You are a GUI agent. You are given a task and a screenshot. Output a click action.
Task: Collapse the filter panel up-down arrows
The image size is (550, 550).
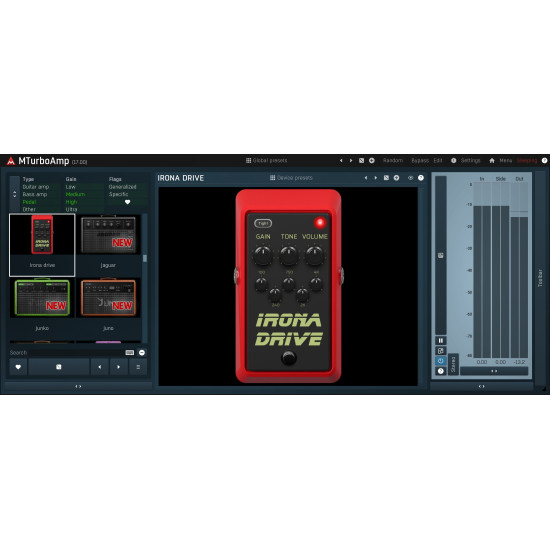click(14, 194)
